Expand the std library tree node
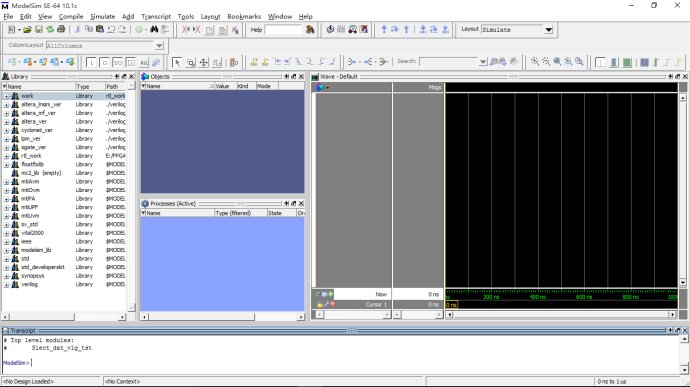Viewport: 690px width, 387px height. click(6, 259)
